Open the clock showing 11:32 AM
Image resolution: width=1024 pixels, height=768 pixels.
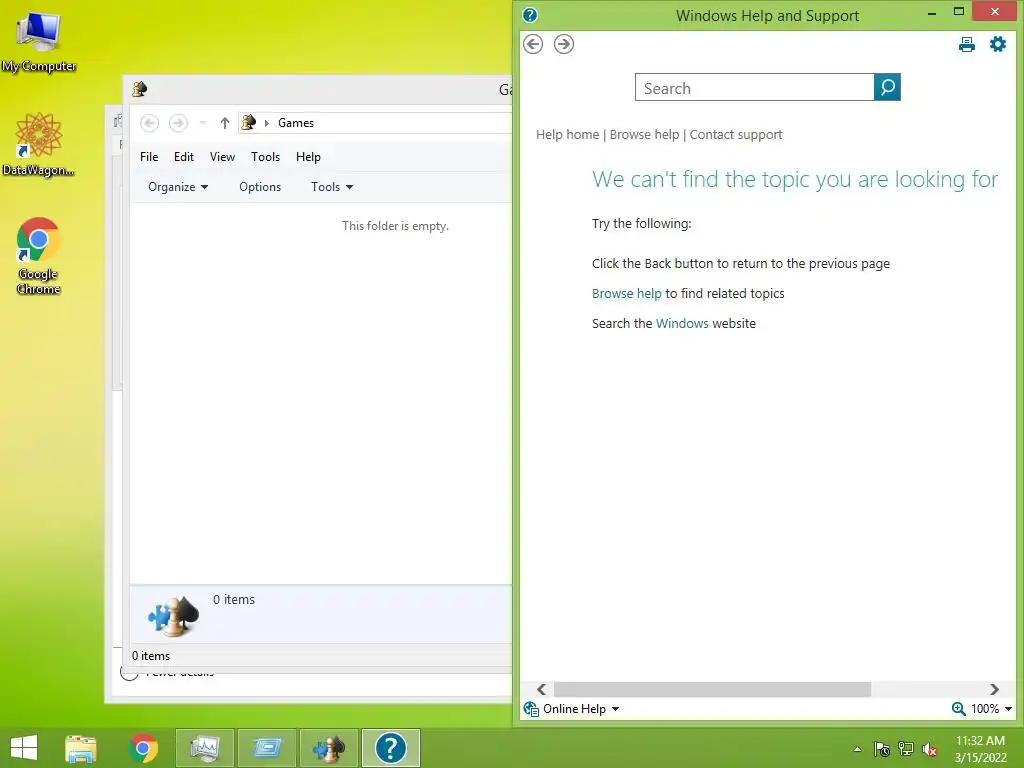[x=980, y=749]
